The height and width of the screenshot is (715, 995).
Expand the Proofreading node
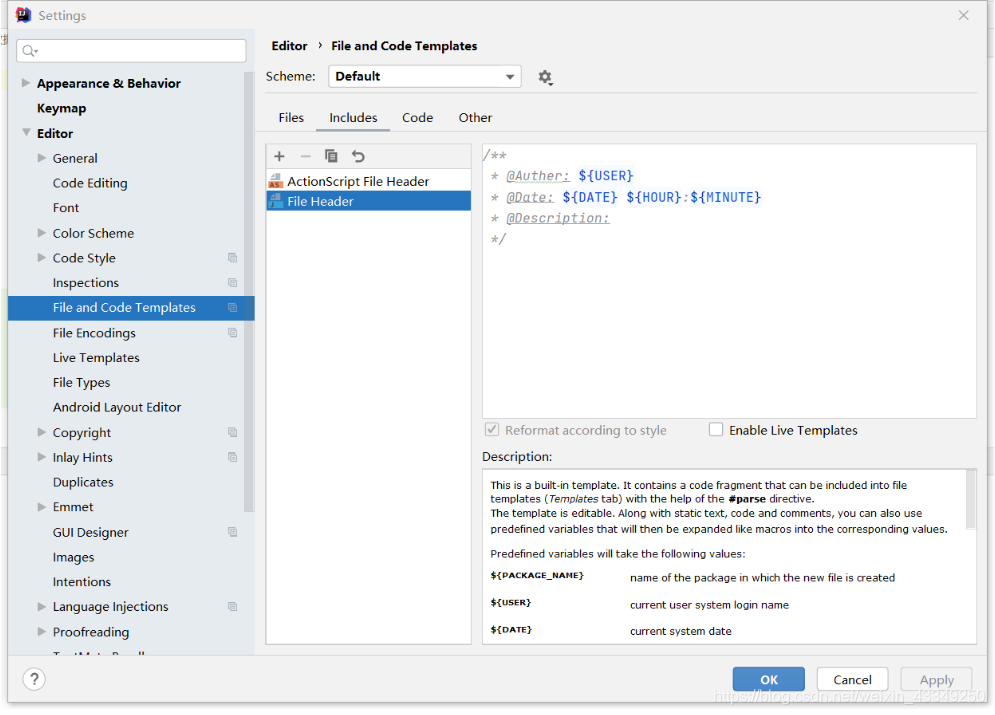[x=42, y=631]
